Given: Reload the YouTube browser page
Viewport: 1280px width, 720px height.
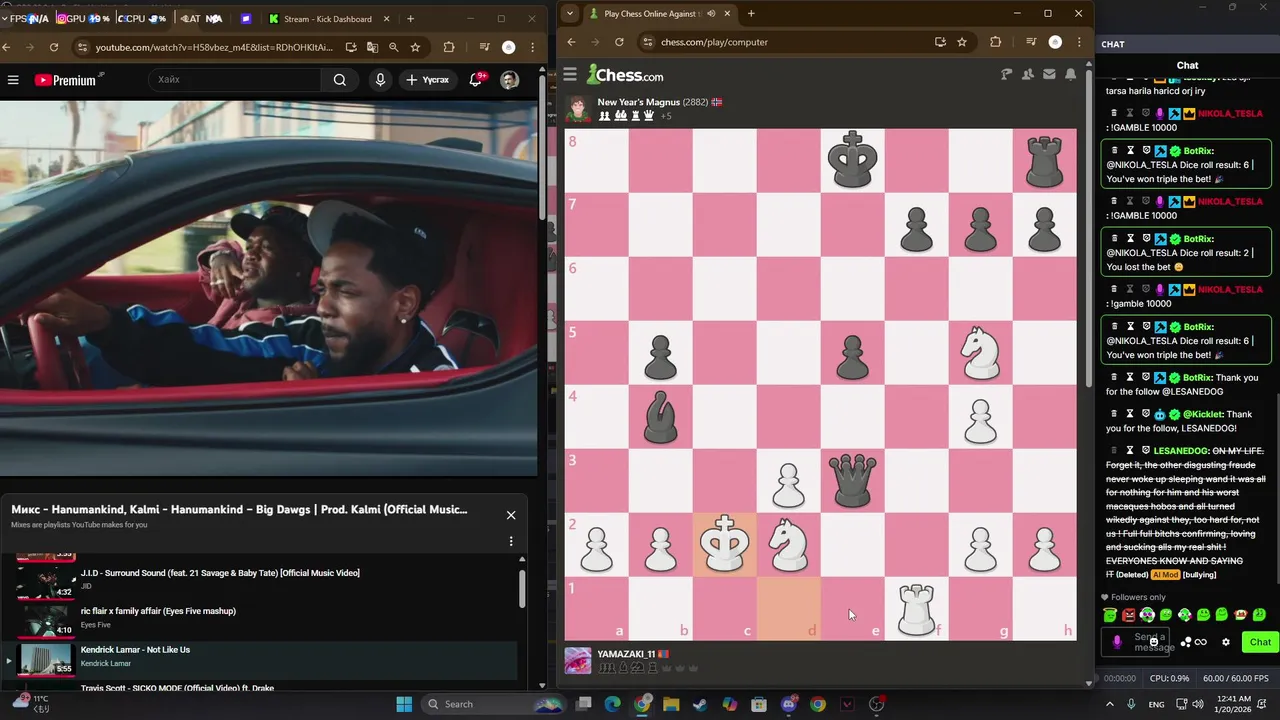Looking at the screenshot, I should 54,47.
